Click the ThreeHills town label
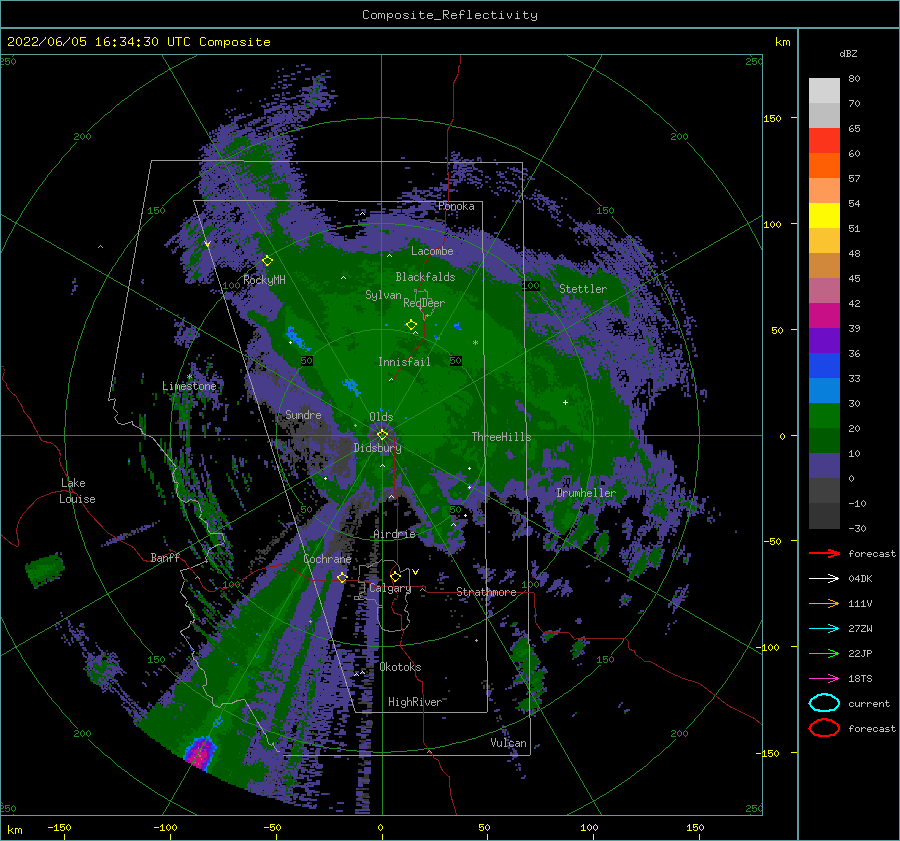Image resolution: width=900 pixels, height=841 pixels. point(502,437)
